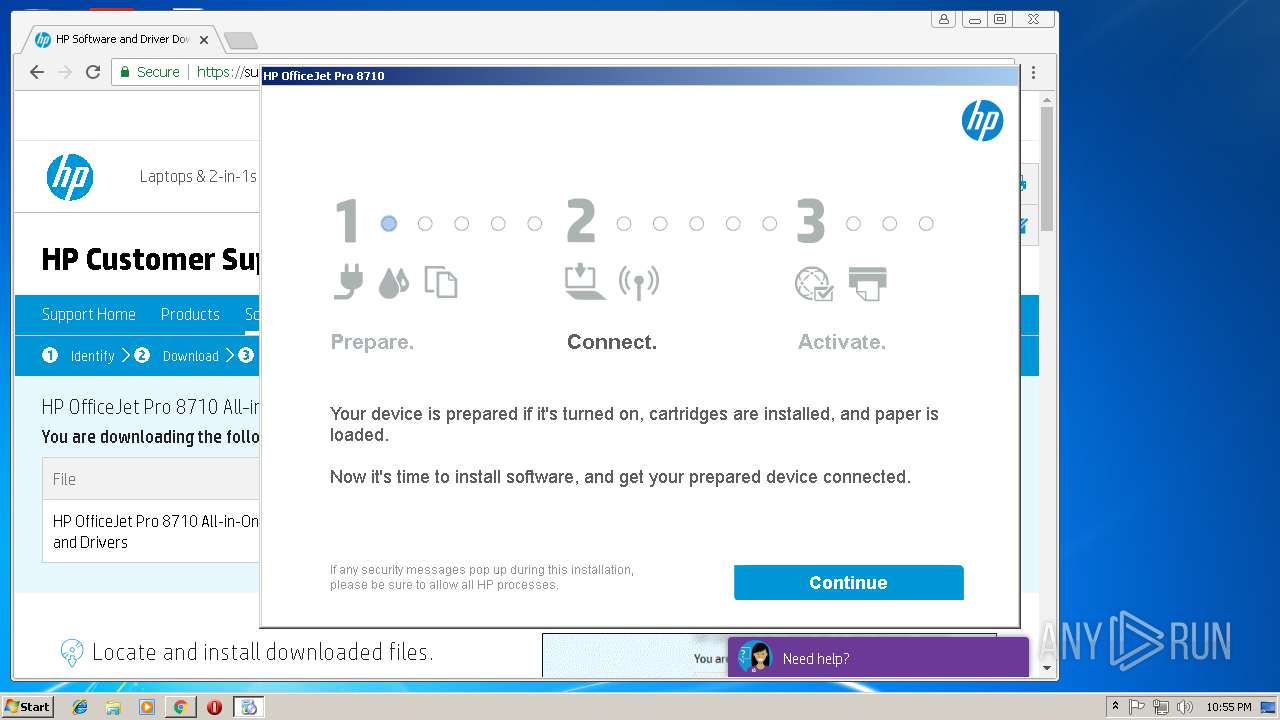Image resolution: width=1280 pixels, height=720 pixels.
Task: Go back in Chrome browser
Action: pyautogui.click(x=37, y=72)
